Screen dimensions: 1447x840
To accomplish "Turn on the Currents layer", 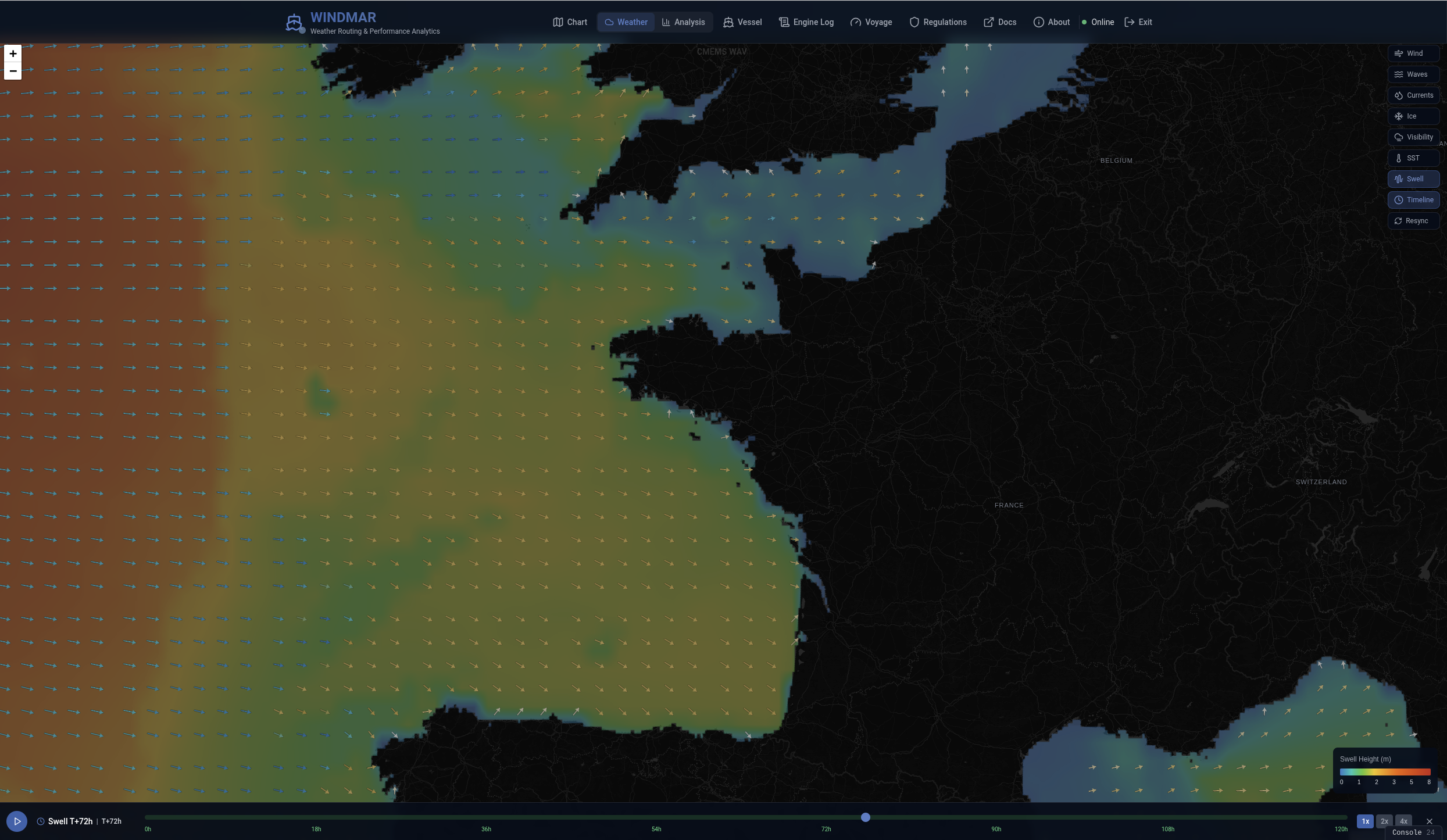I will [1413, 95].
